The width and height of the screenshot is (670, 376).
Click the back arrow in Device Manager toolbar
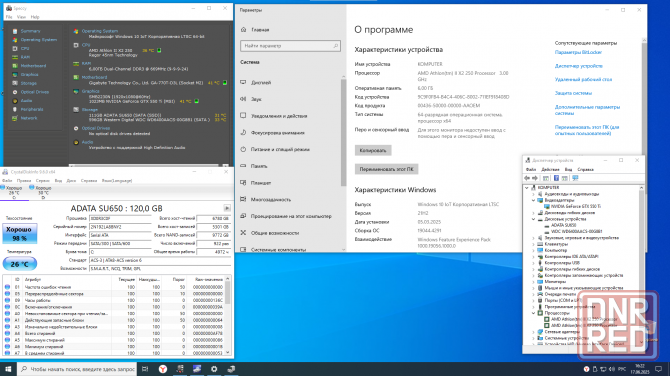pos(527,178)
